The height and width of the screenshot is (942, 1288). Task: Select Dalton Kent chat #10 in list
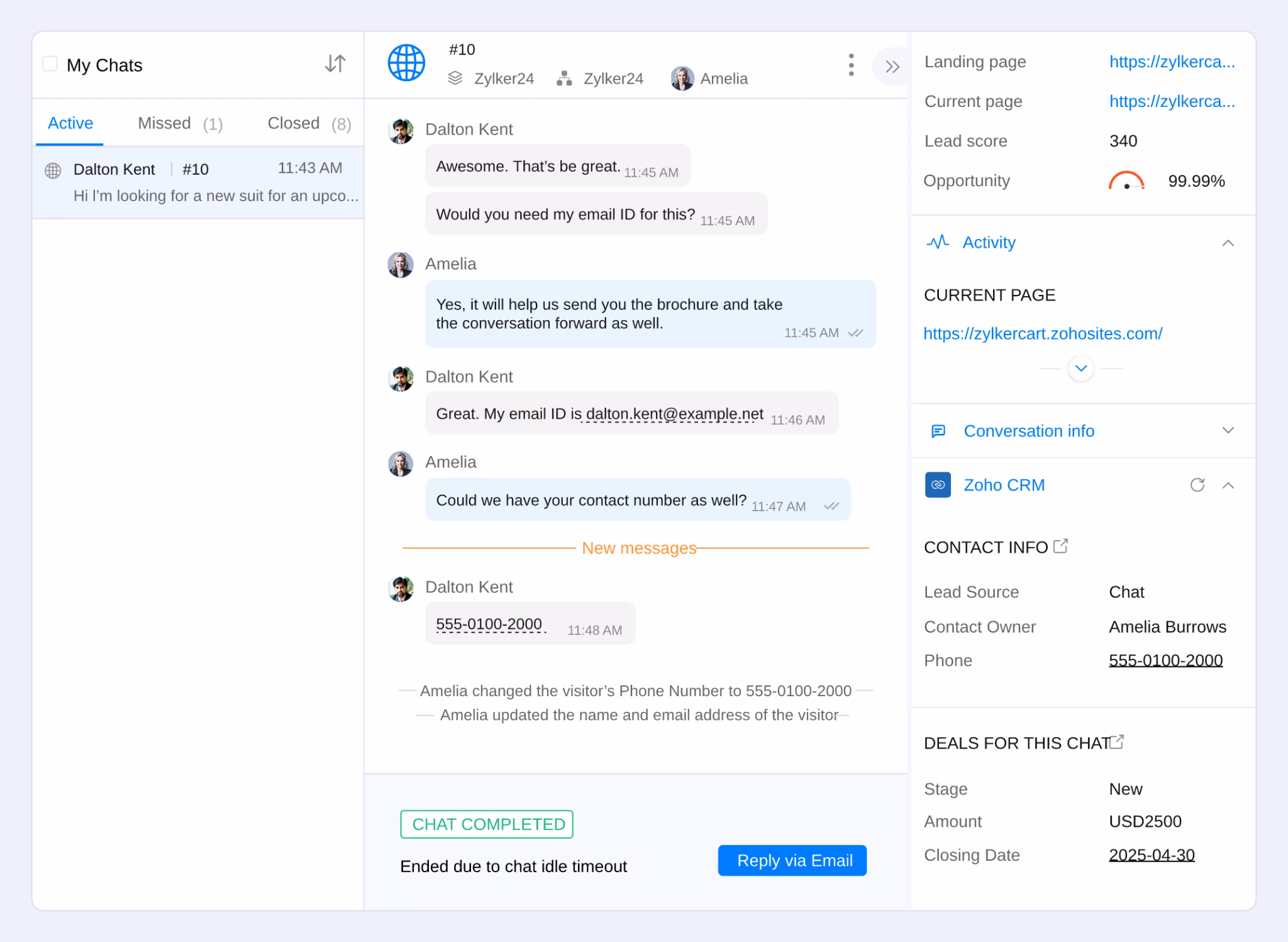pyautogui.click(x=198, y=182)
